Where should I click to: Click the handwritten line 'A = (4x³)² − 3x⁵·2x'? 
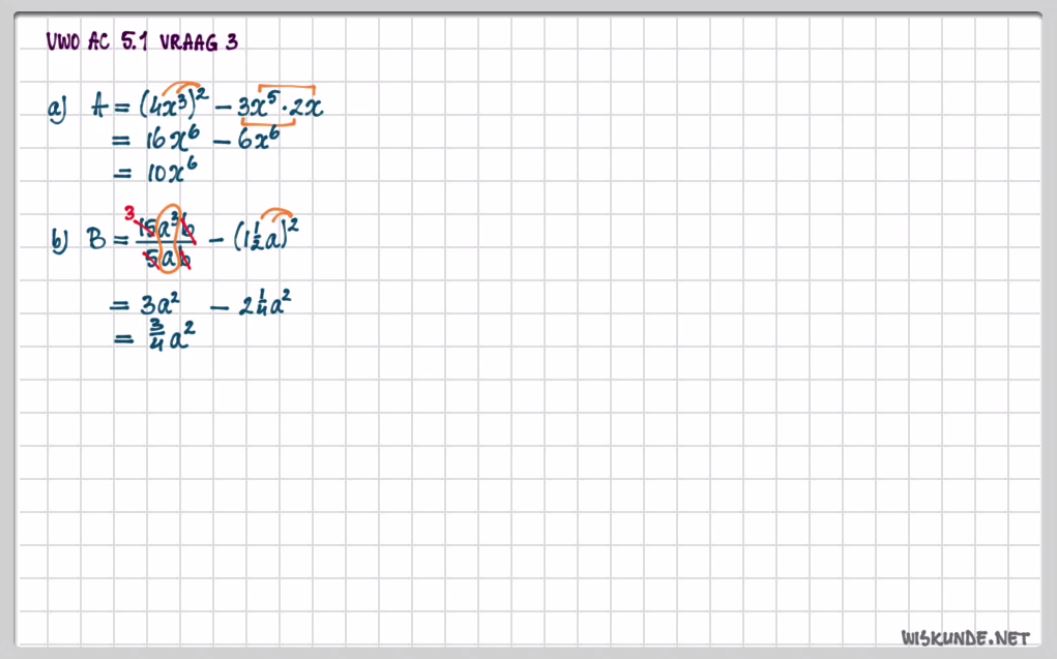pyautogui.click(x=208, y=105)
